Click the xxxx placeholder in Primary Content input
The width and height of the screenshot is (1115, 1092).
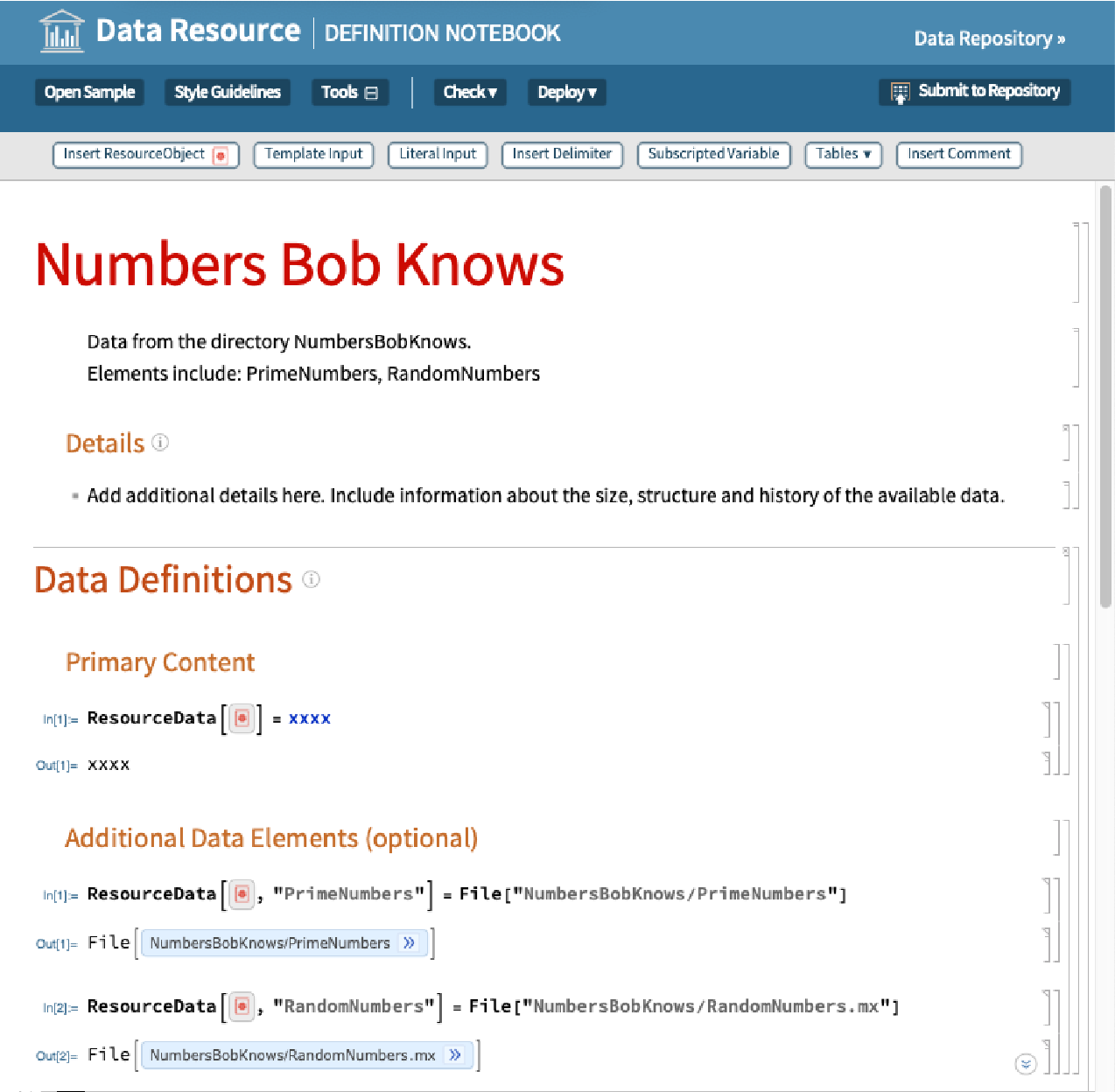coord(310,719)
